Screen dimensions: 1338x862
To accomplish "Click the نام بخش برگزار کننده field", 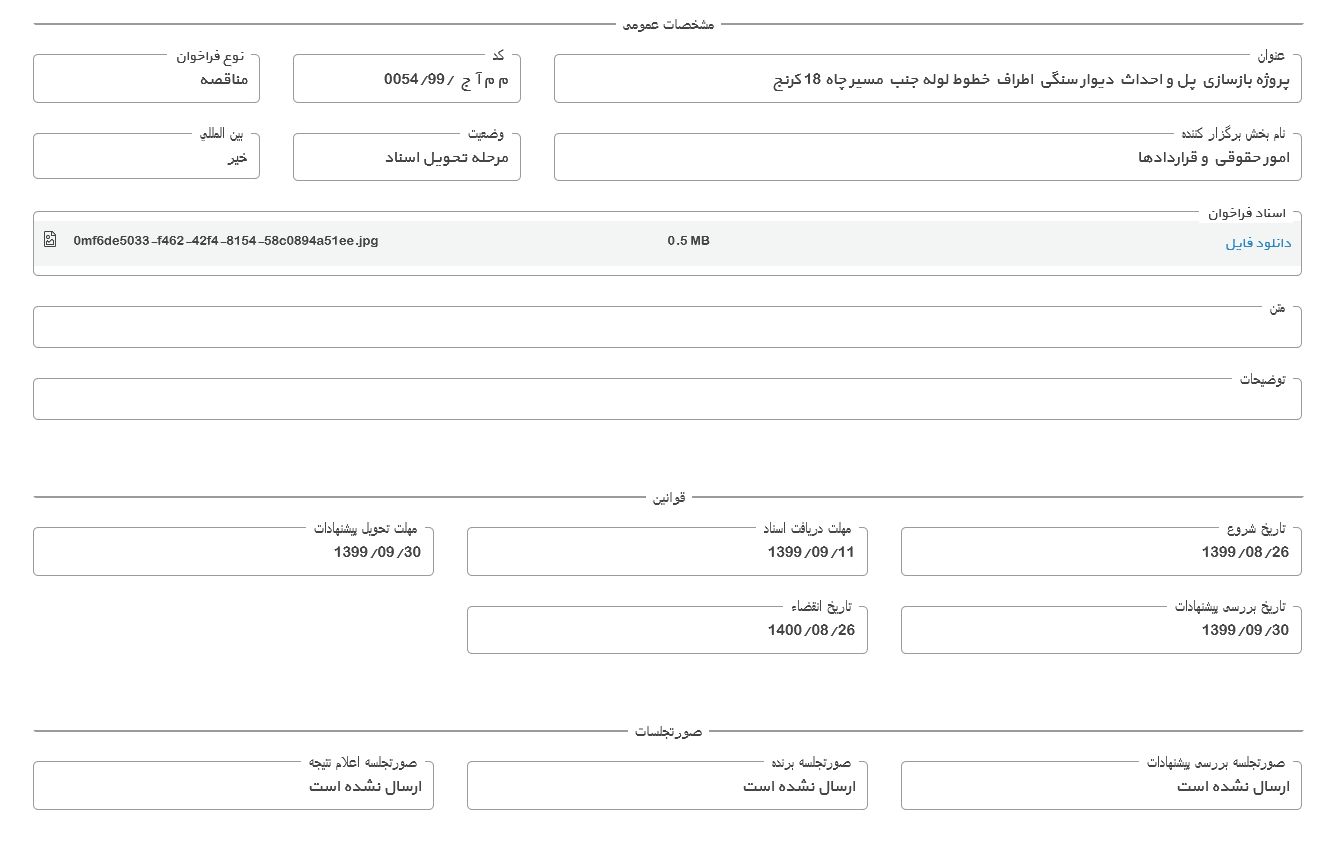I will 927,157.
